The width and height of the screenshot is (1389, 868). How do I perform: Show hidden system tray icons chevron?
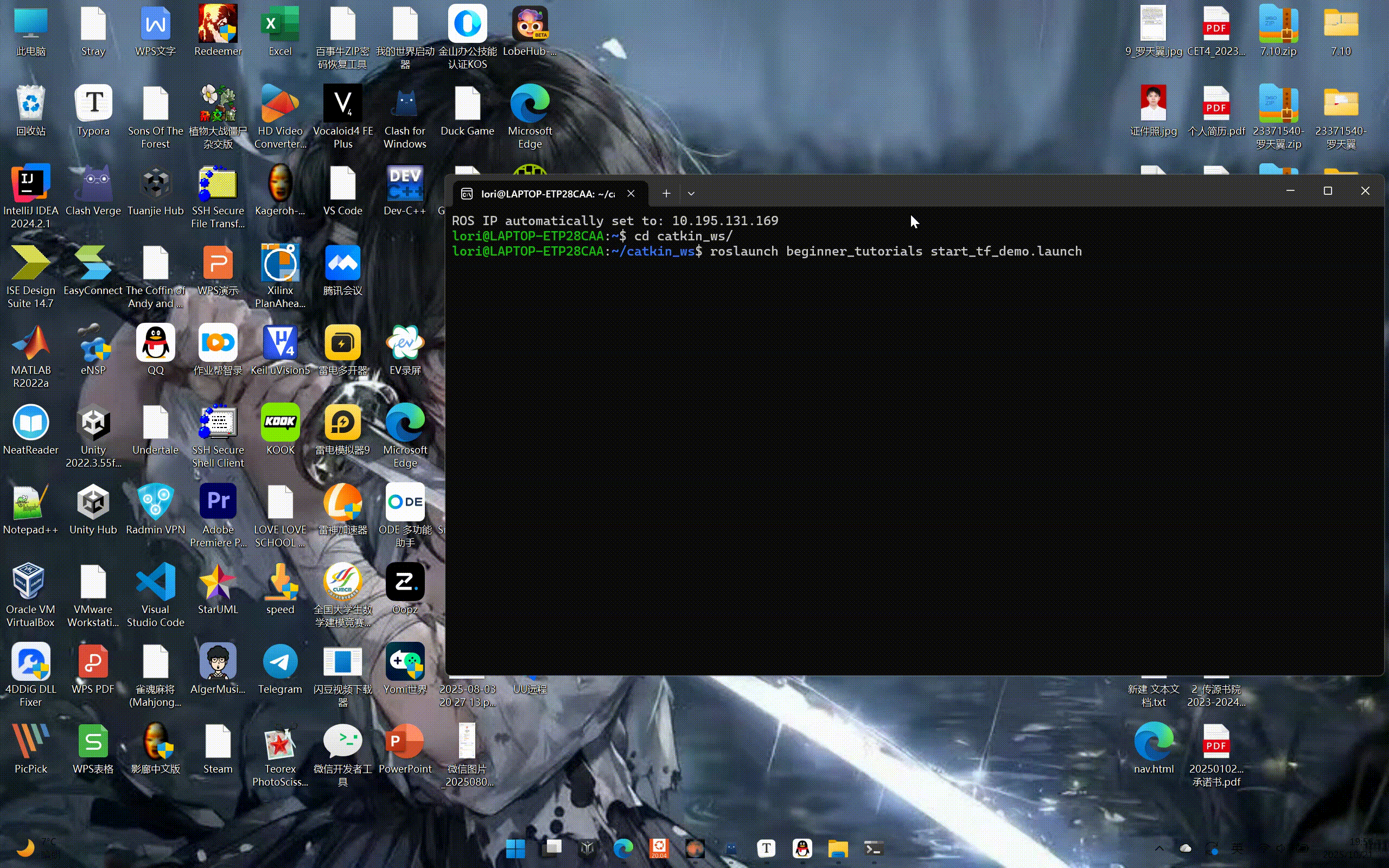coord(1159,848)
